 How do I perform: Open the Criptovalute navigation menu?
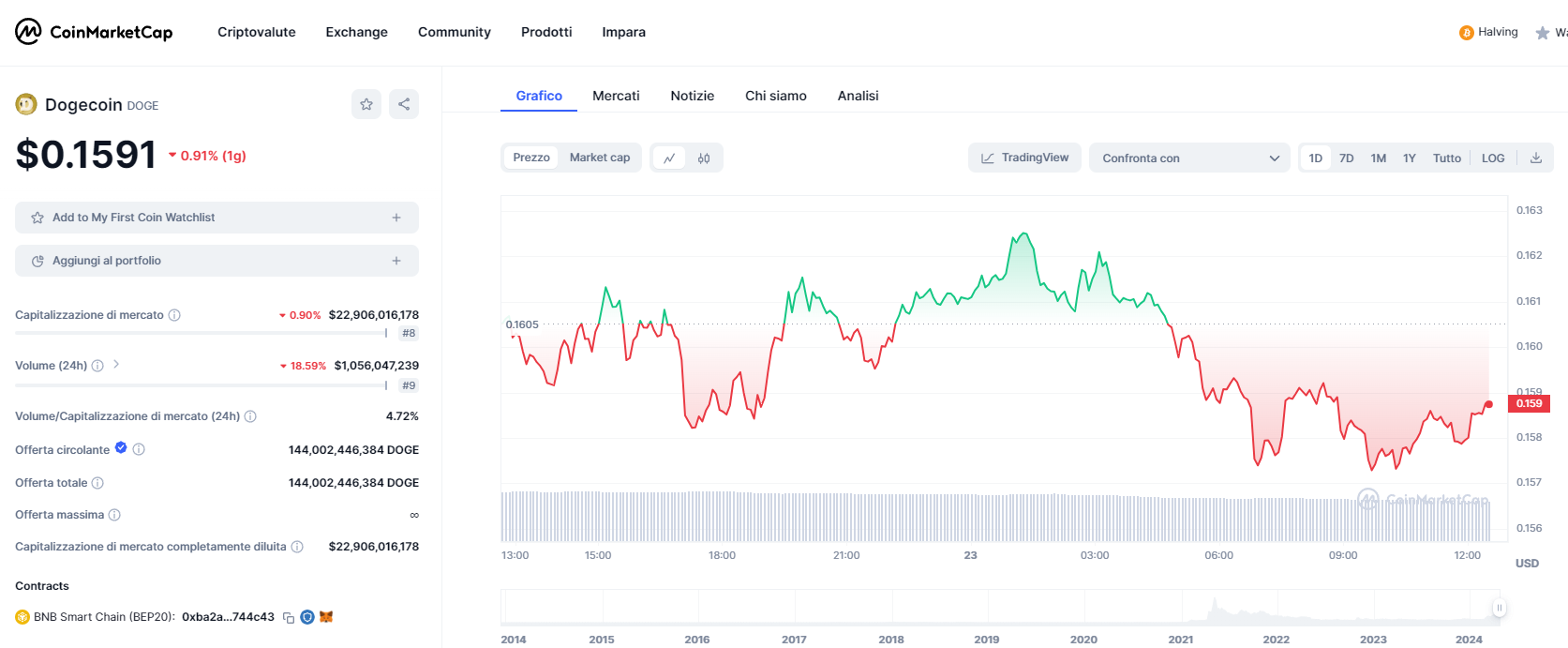pyautogui.click(x=256, y=32)
